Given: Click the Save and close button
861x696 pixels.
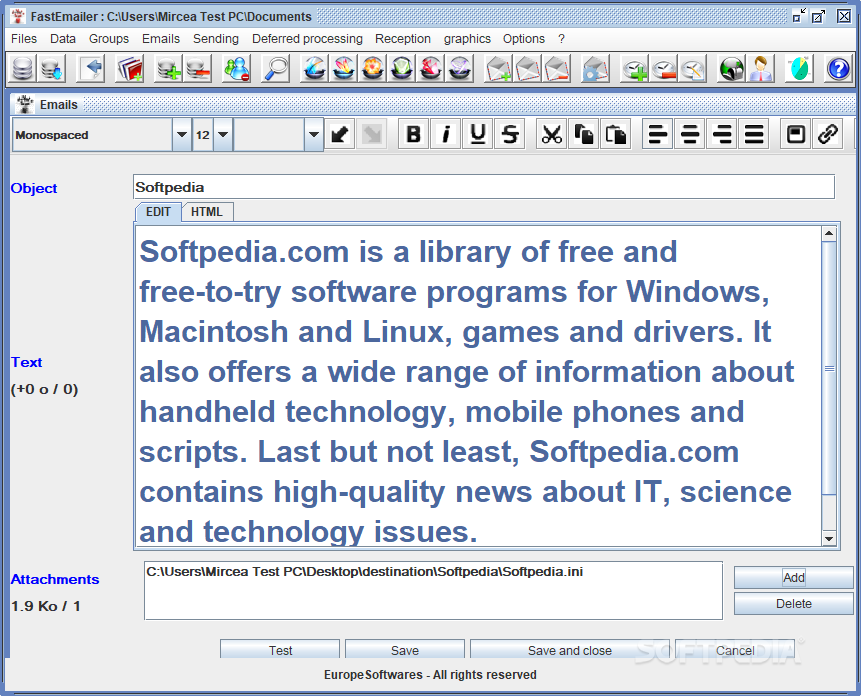Looking at the screenshot, I should point(569,650).
